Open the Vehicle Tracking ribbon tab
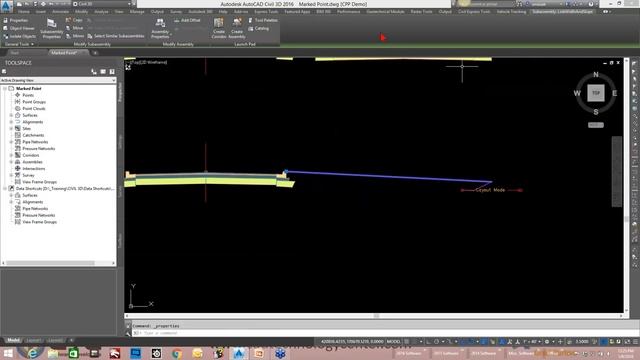 click(511, 12)
